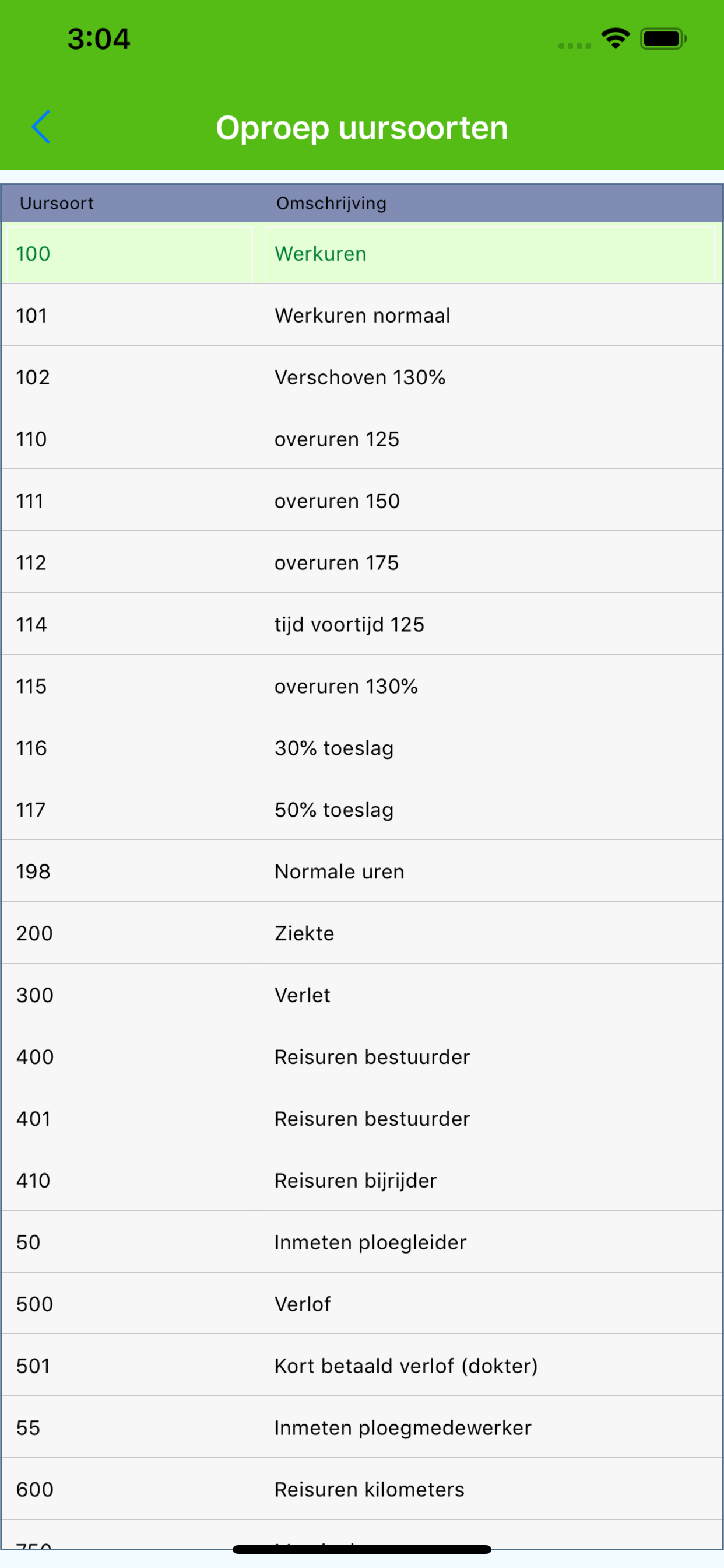
Task: Select Kort betaald verlof (dokter)
Action: coord(361,1366)
